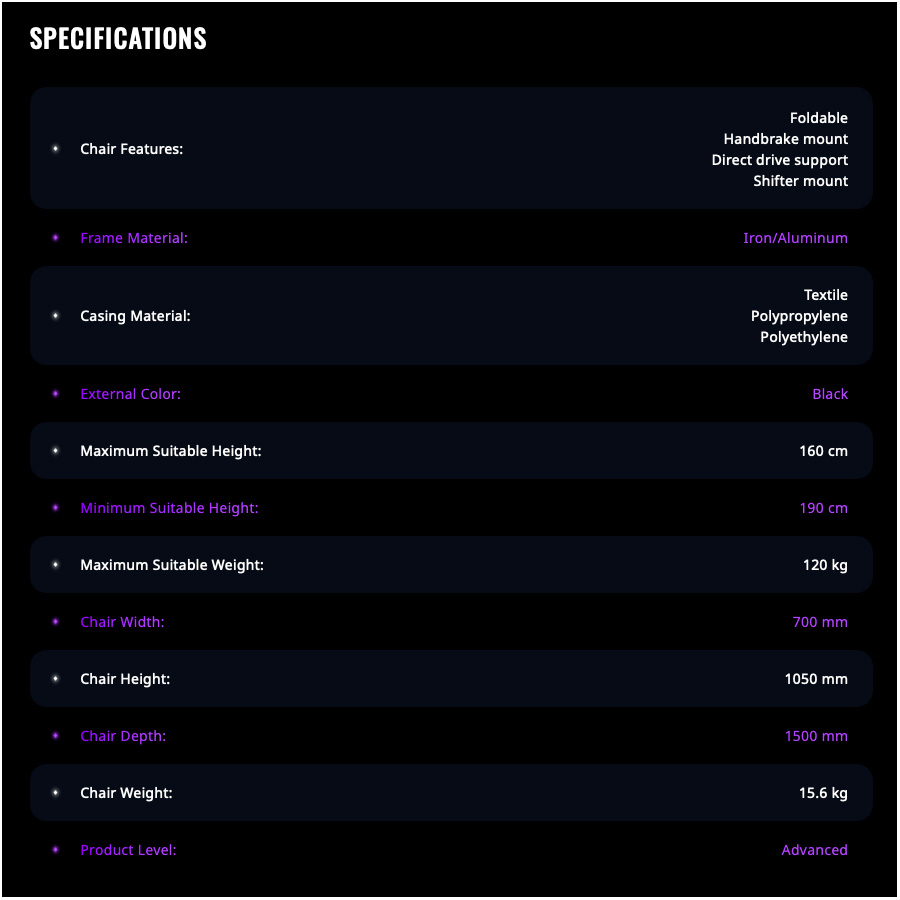The width and height of the screenshot is (900, 900).
Task: Click the bullet icon beside Casing Material
Action: [x=56, y=316]
